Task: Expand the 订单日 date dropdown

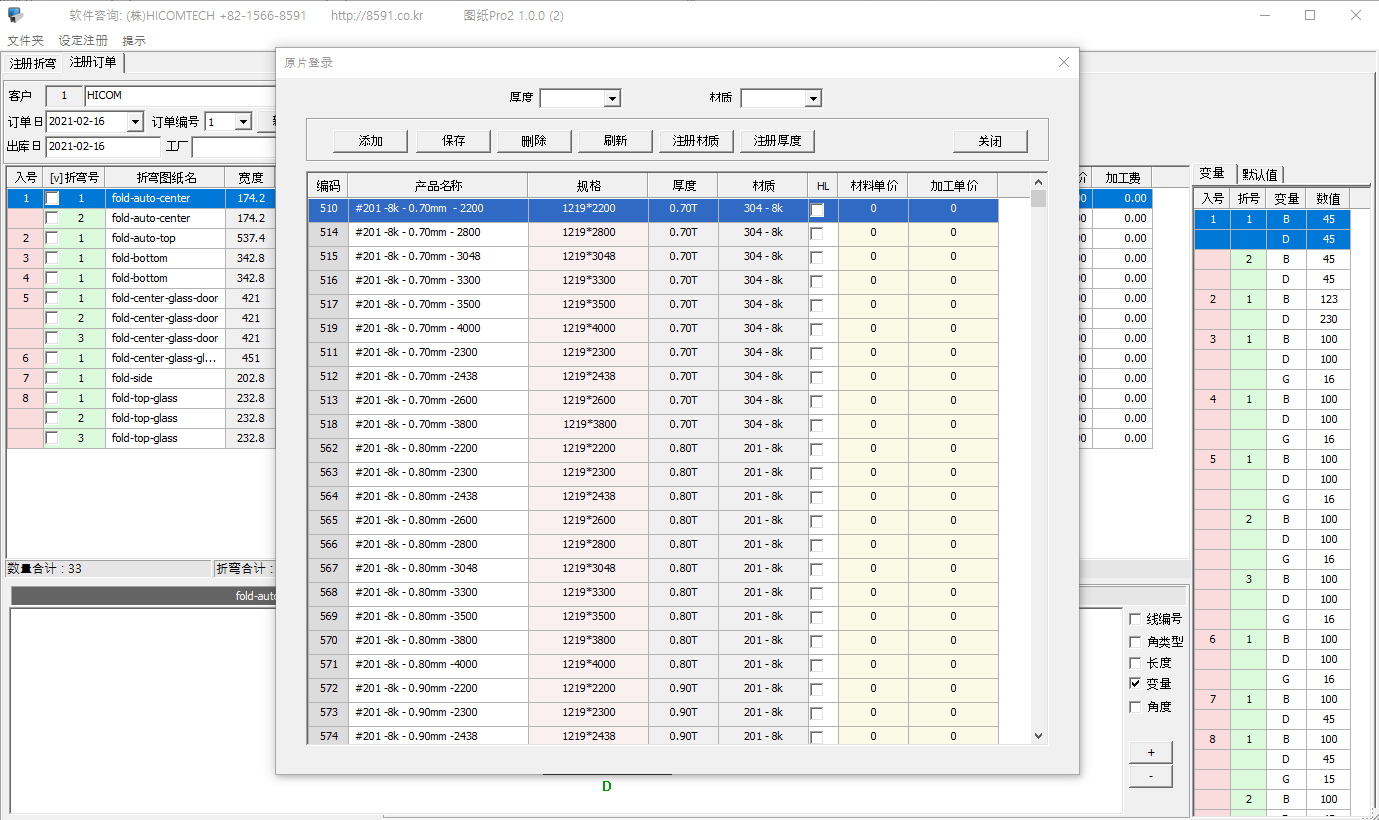Action: coord(135,122)
